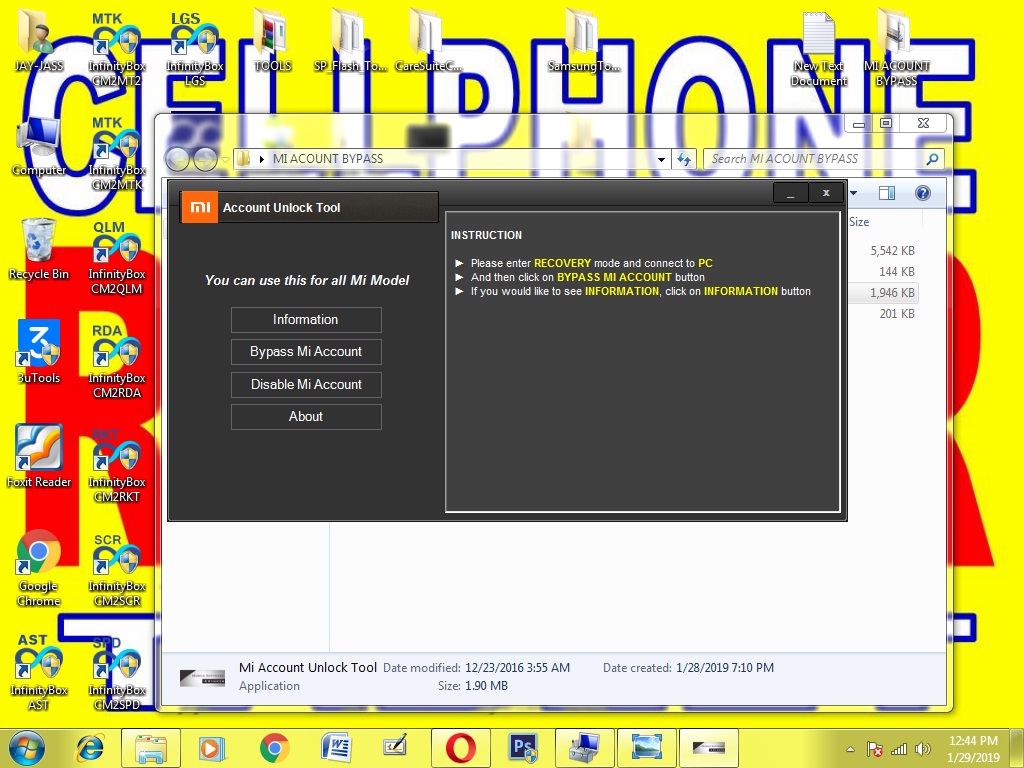The height and width of the screenshot is (768, 1024).
Task: Open SP_Flash_Tool desktop folder
Action: (350, 40)
